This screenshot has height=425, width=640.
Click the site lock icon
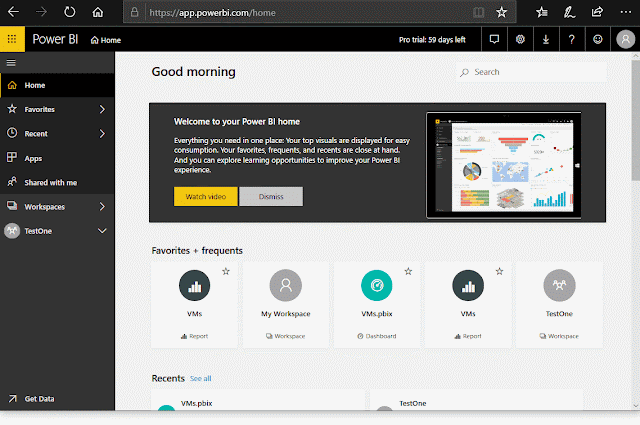click(x=134, y=12)
